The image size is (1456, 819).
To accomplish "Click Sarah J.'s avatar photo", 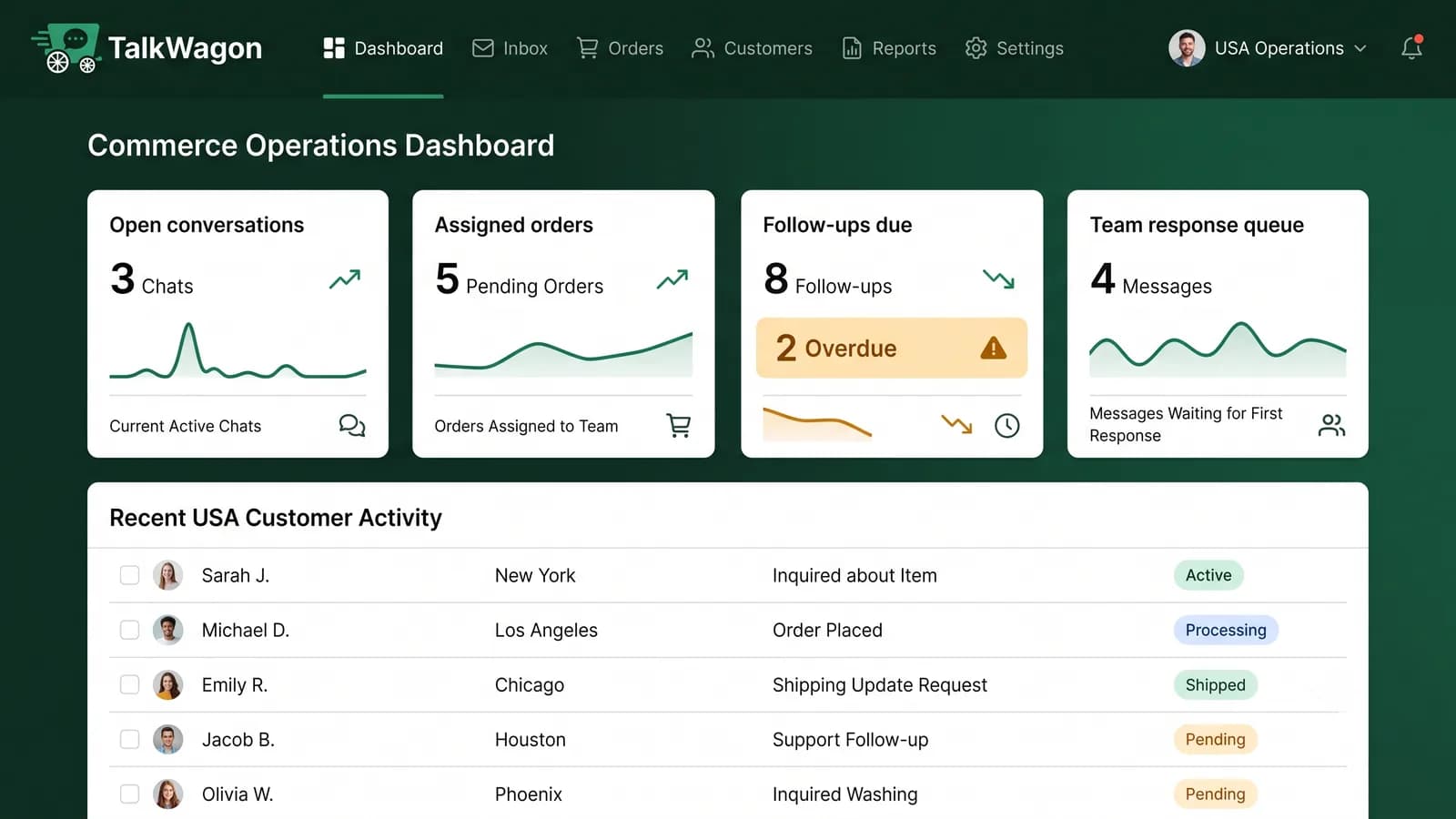I will (x=167, y=575).
